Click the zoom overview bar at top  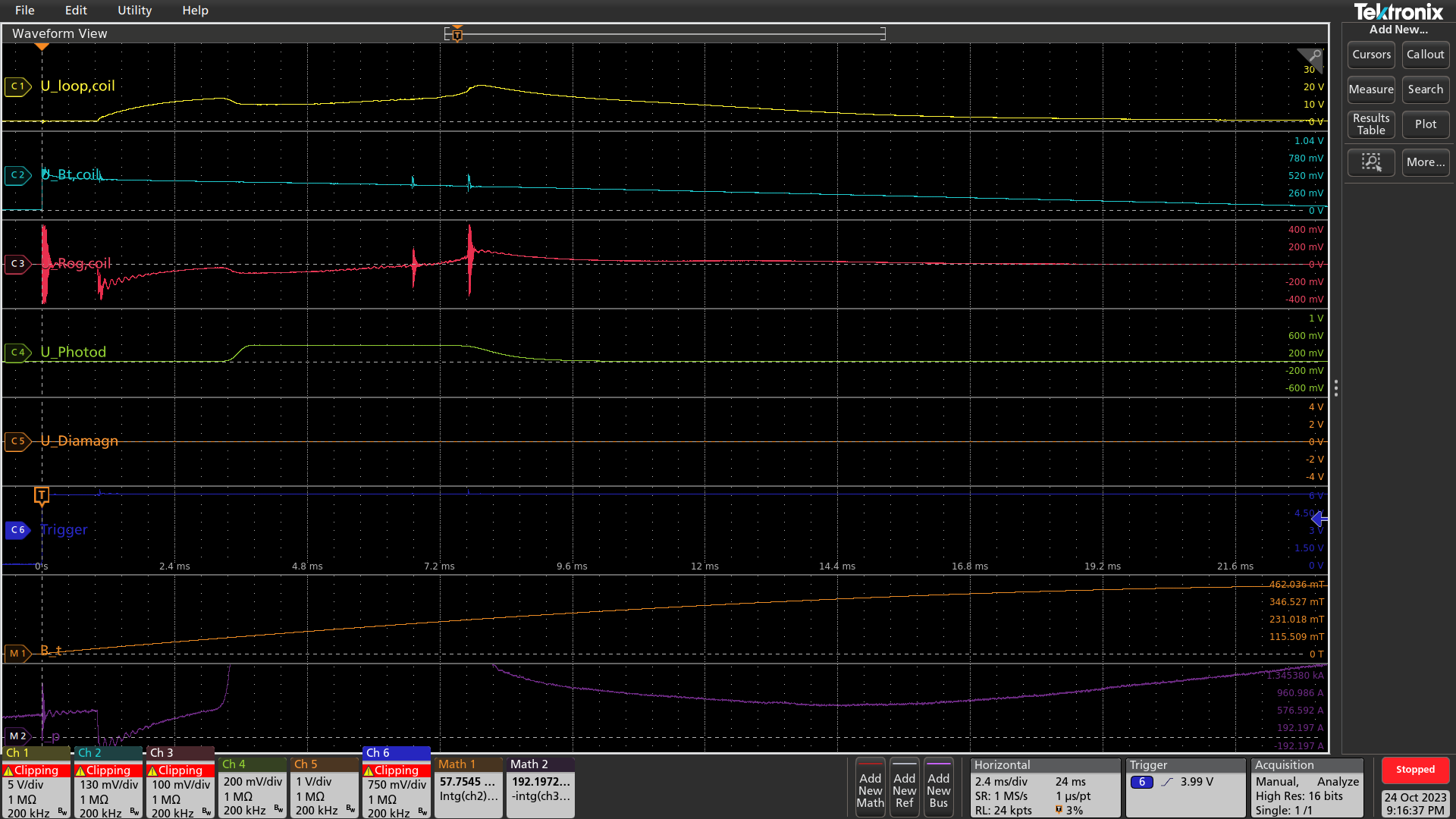664,33
